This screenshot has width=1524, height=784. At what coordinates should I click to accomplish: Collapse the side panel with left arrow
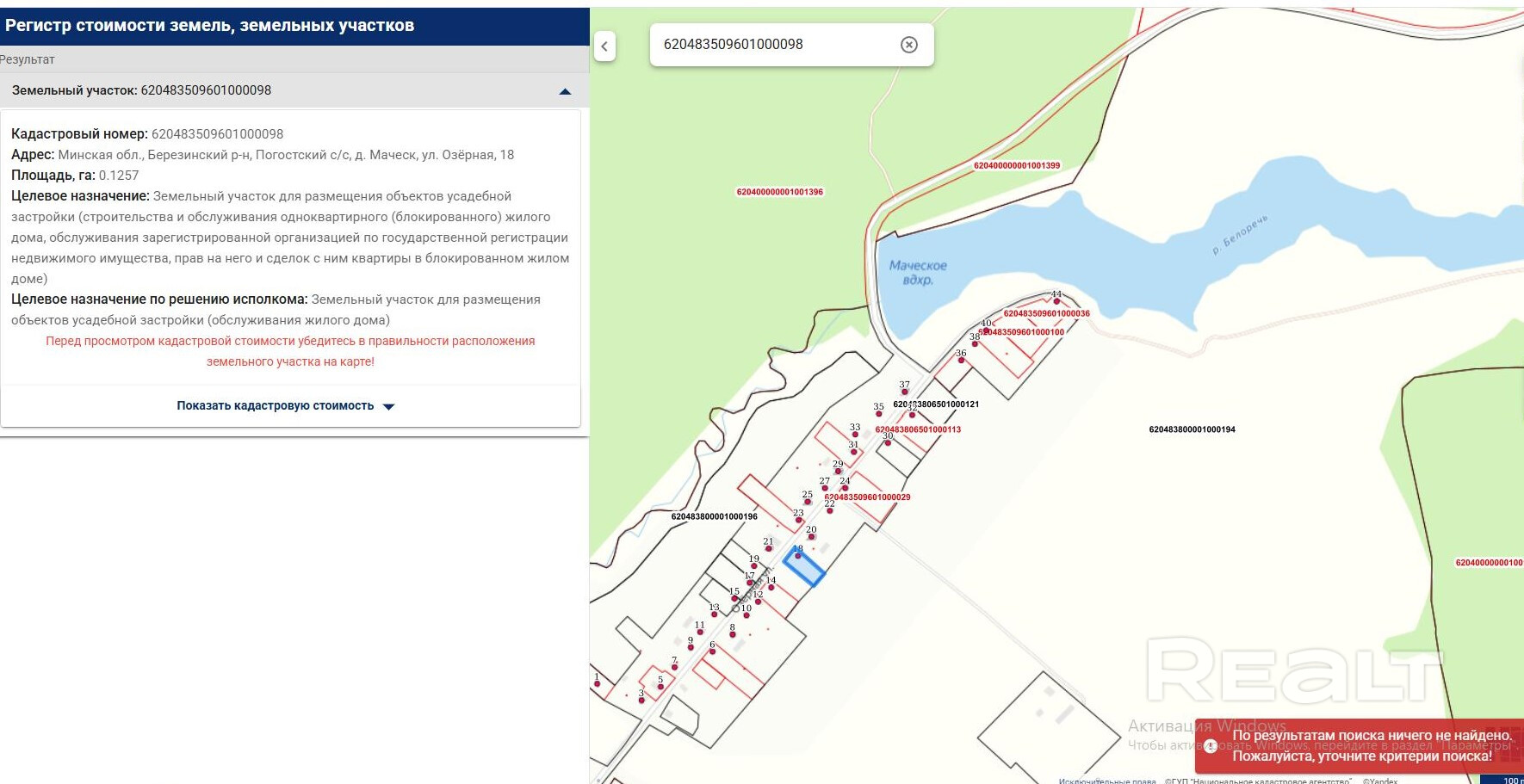604,46
